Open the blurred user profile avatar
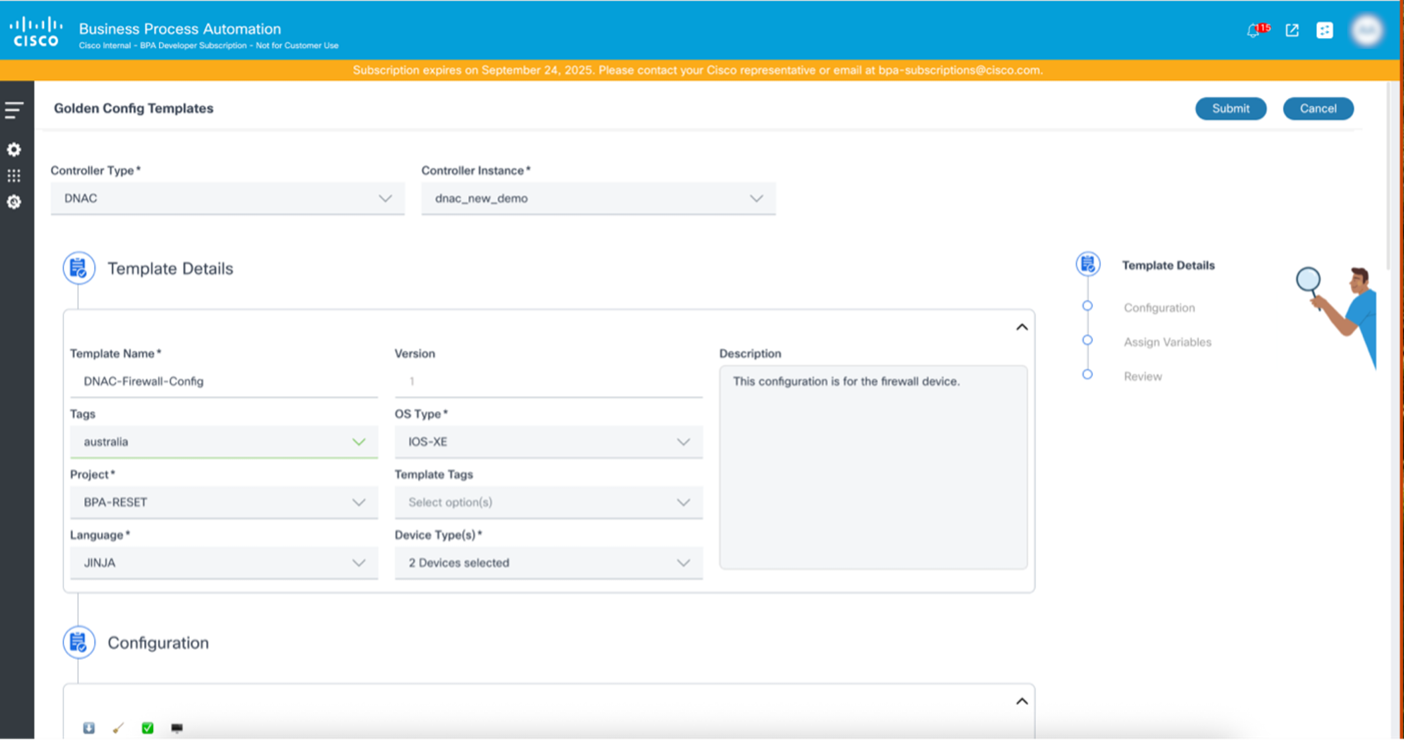The width and height of the screenshot is (1404, 743). pos(1367,30)
